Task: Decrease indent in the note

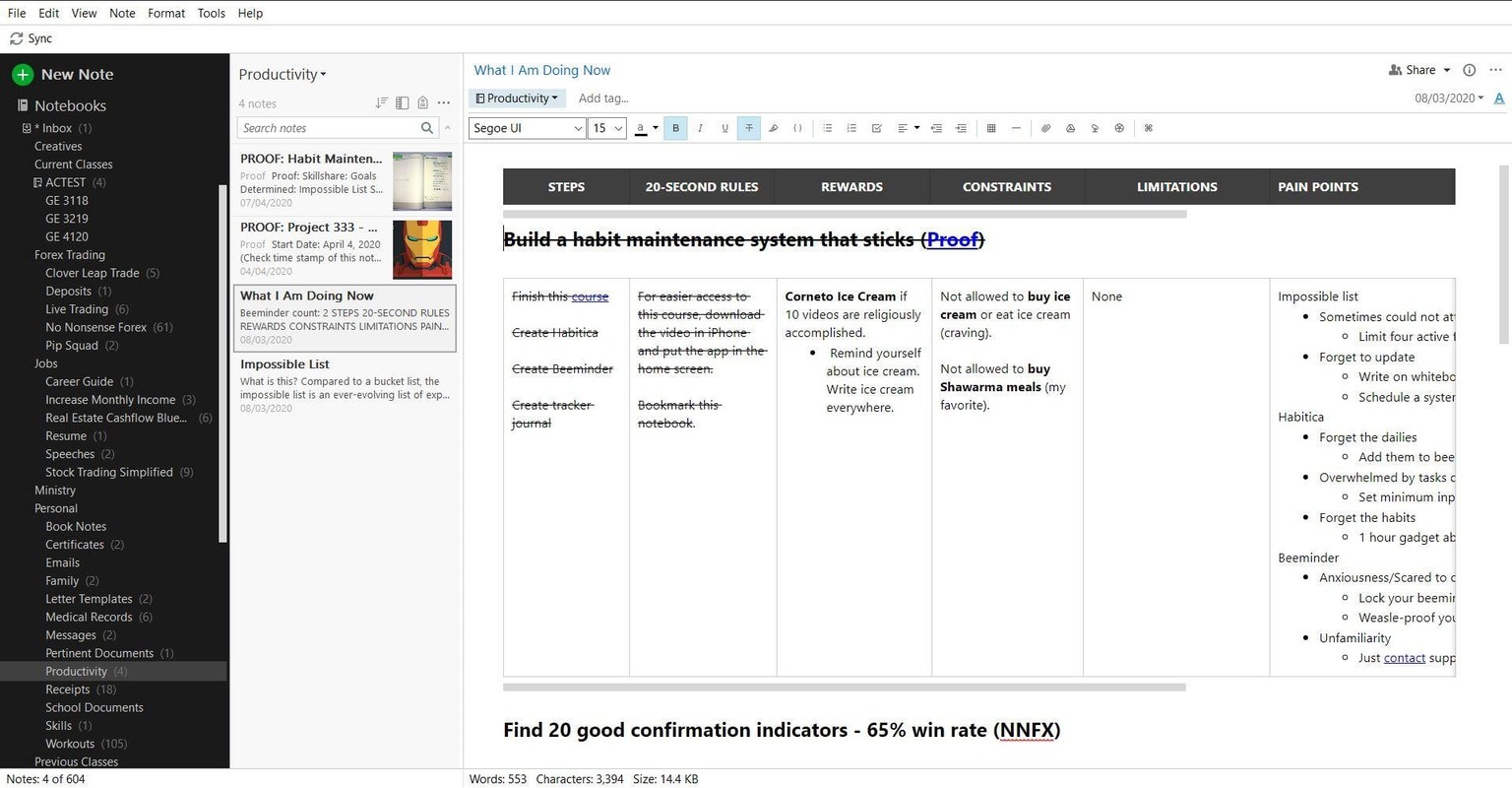Action: pyautogui.click(x=936, y=128)
